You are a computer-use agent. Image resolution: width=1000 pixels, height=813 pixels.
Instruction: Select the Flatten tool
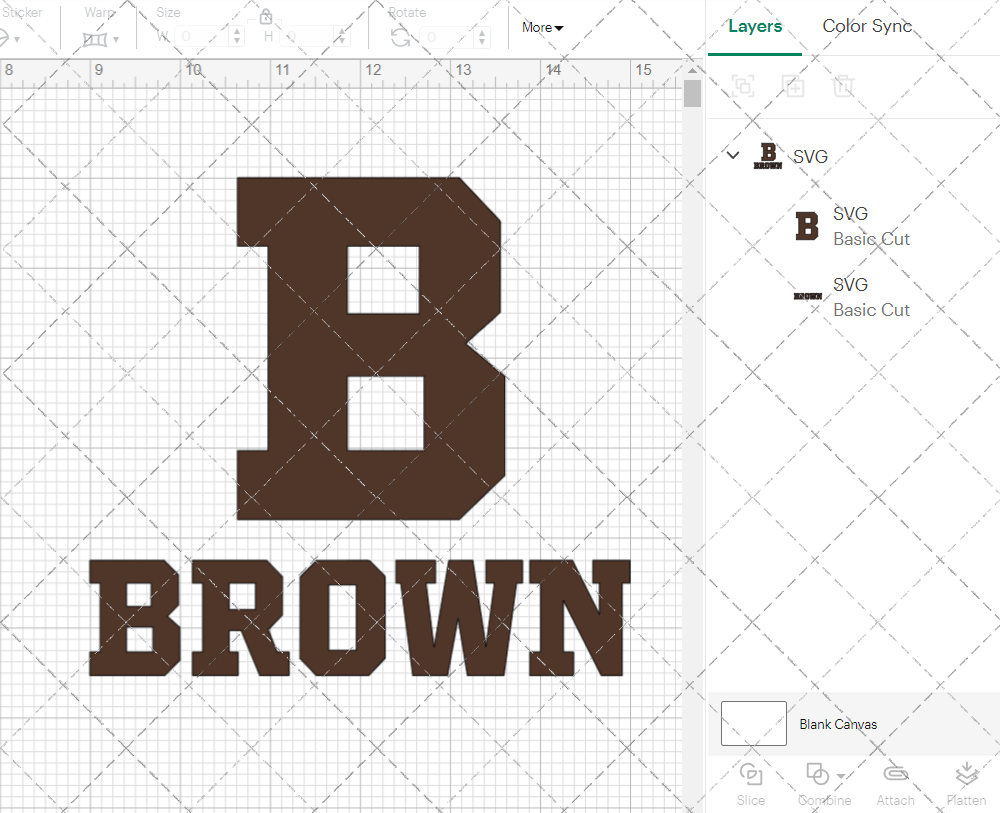pos(966,783)
